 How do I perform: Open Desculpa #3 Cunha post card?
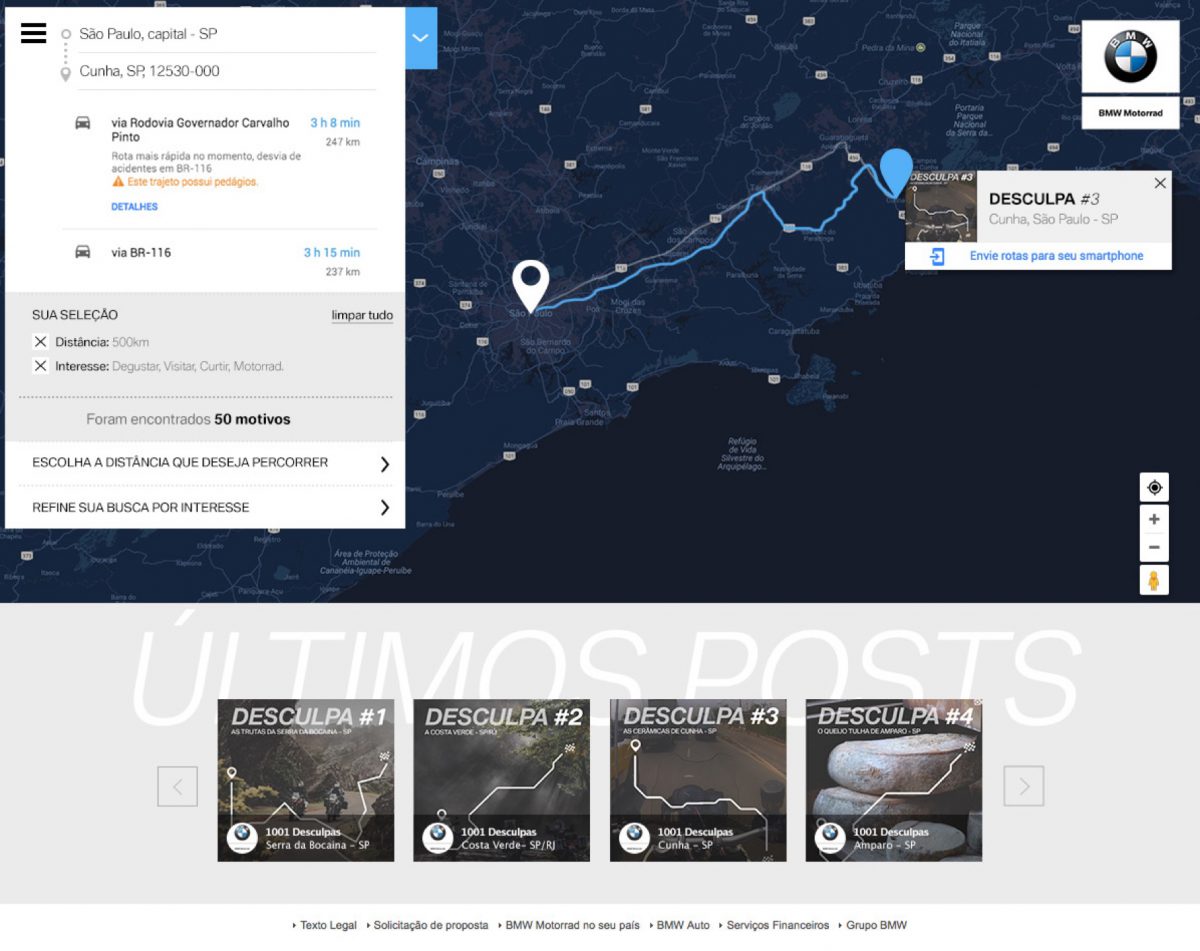pos(698,780)
